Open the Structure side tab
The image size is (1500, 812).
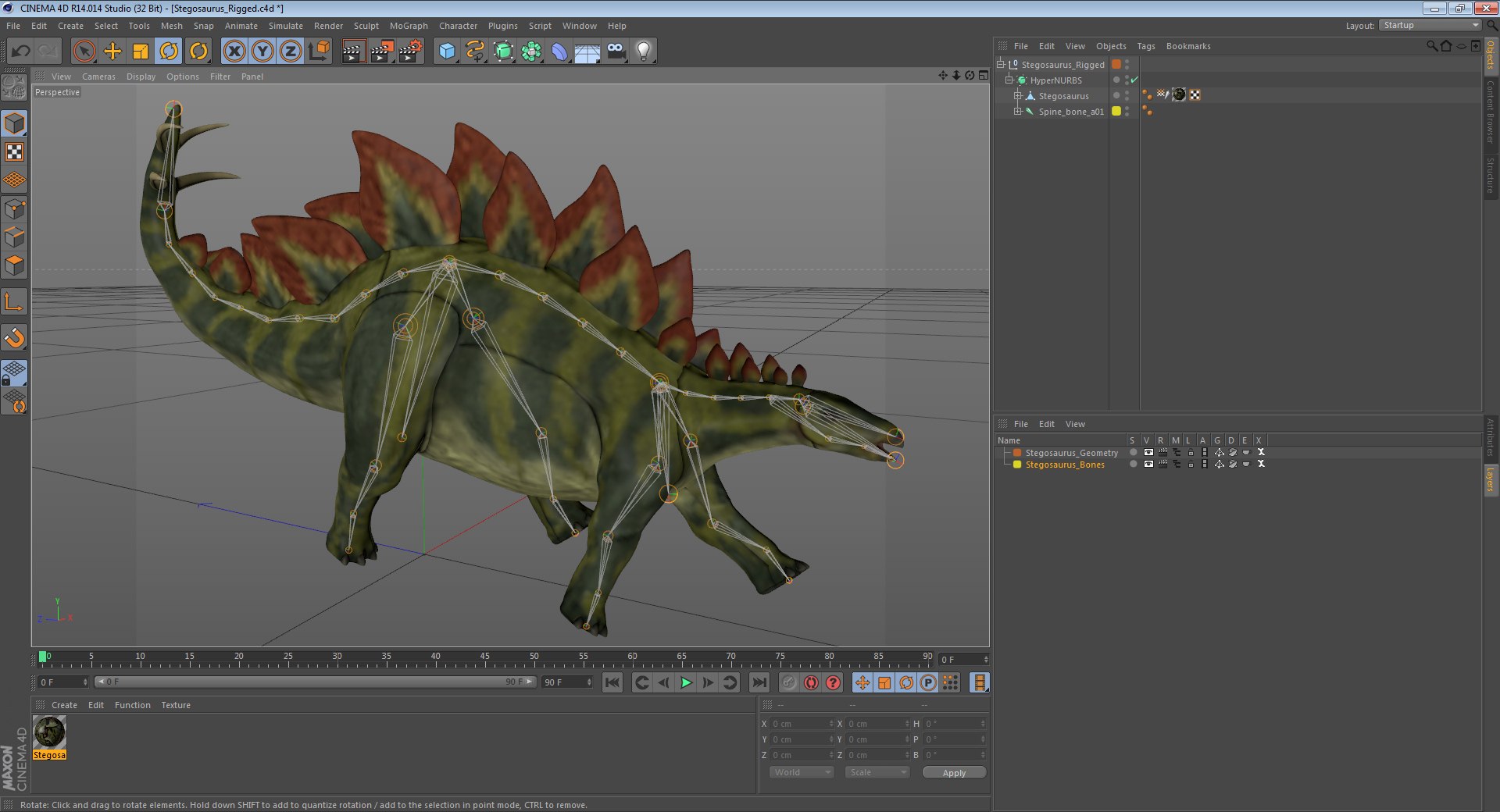coord(1491,175)
